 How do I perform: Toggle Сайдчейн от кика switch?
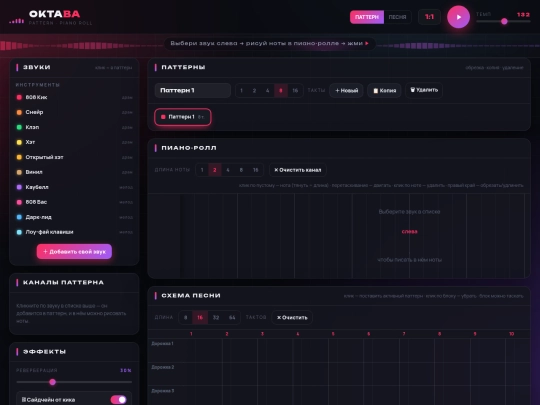(x=118, y=399)
